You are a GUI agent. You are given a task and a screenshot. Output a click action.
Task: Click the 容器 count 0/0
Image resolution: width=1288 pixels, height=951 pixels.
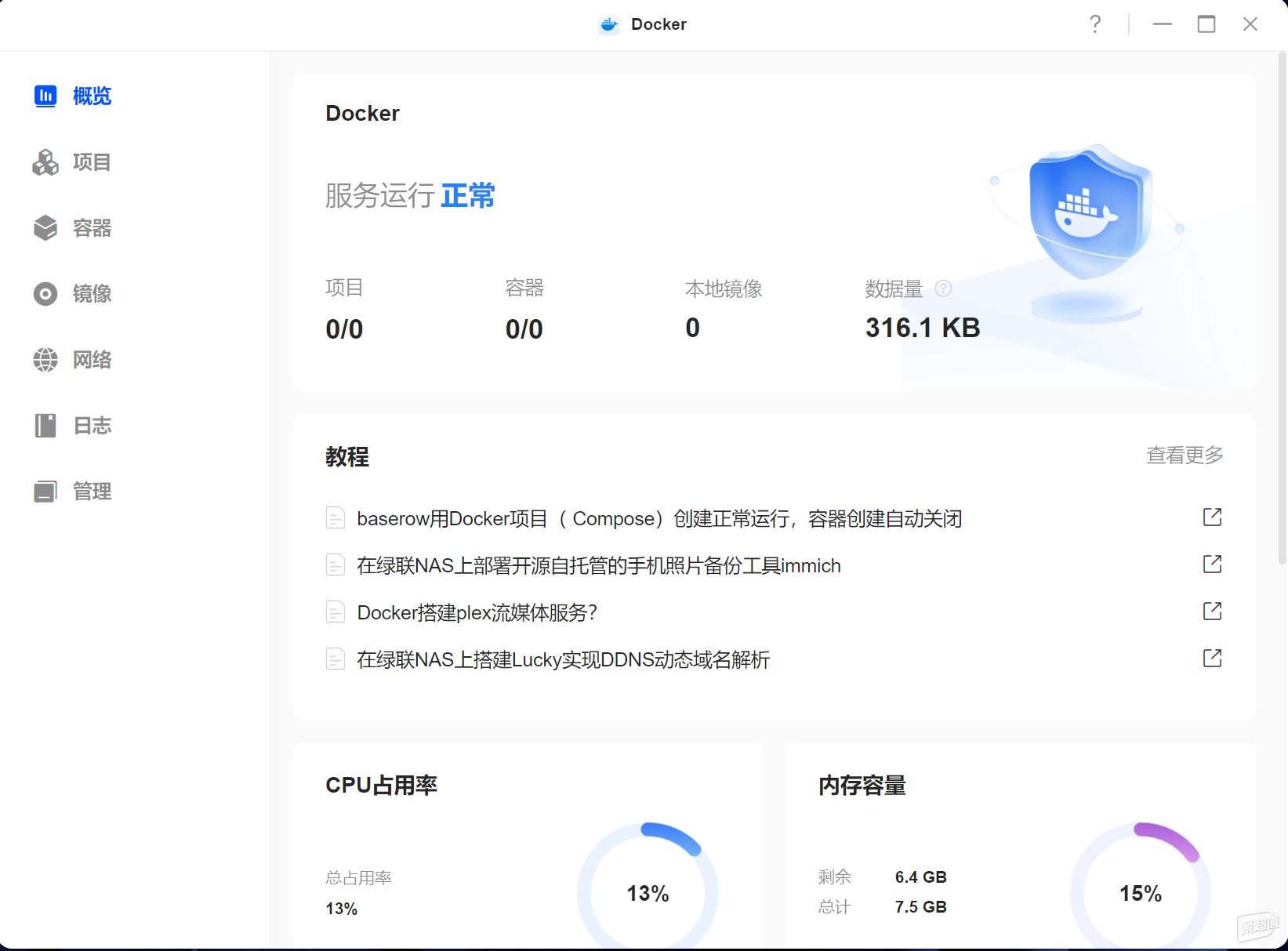(x=524, y=329)
